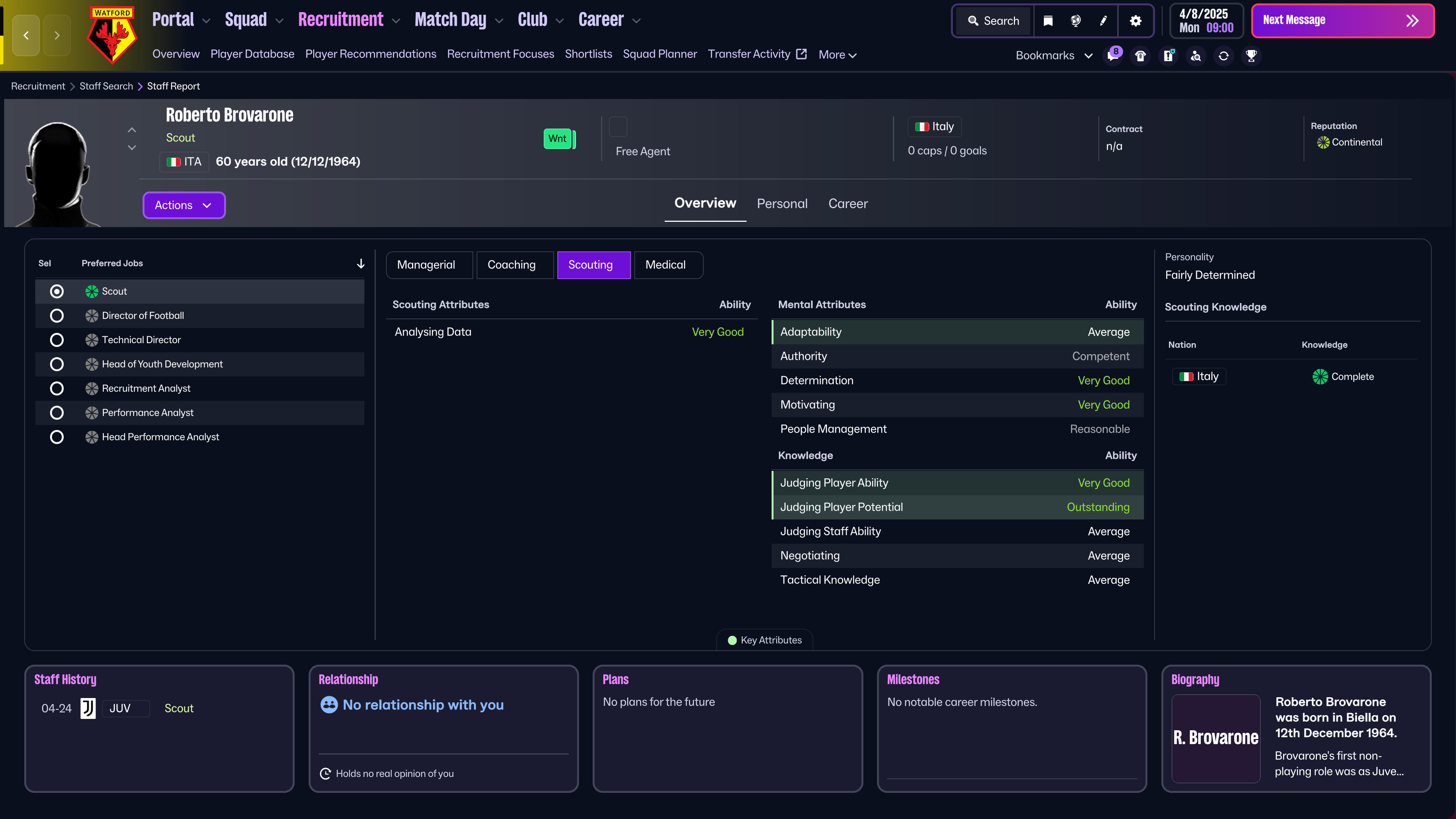Click the squad shirt shortcut icon
Image resolution: width=1456 pixels, height=819 pixels.
point(1141,55)
